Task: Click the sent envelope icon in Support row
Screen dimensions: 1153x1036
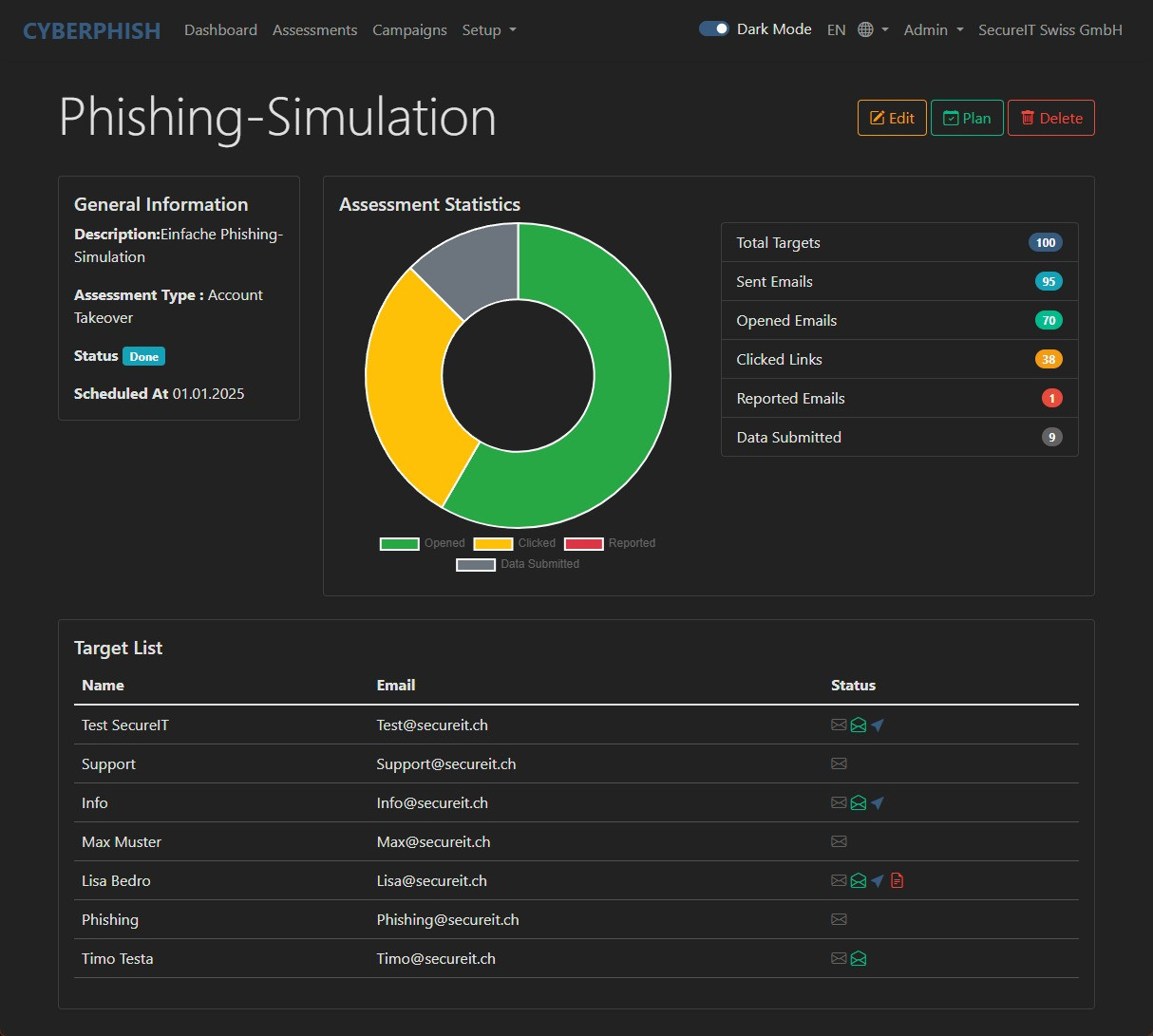Action: (839, 764)
